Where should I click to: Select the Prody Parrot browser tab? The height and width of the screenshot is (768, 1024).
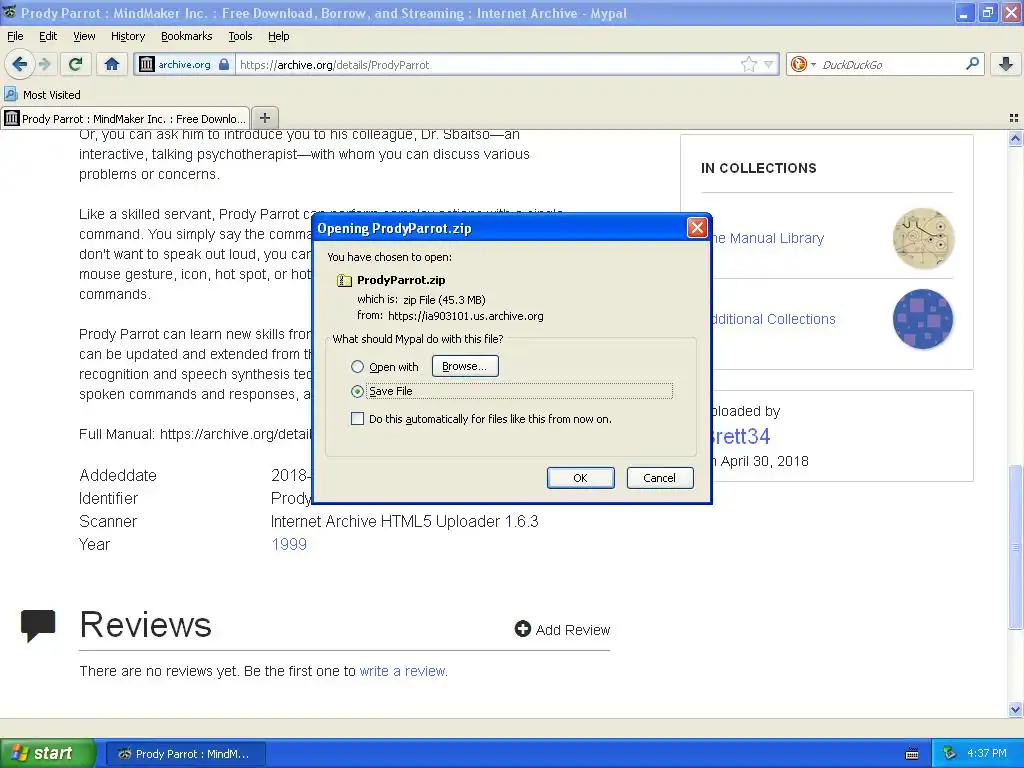[x=125, y=118]
